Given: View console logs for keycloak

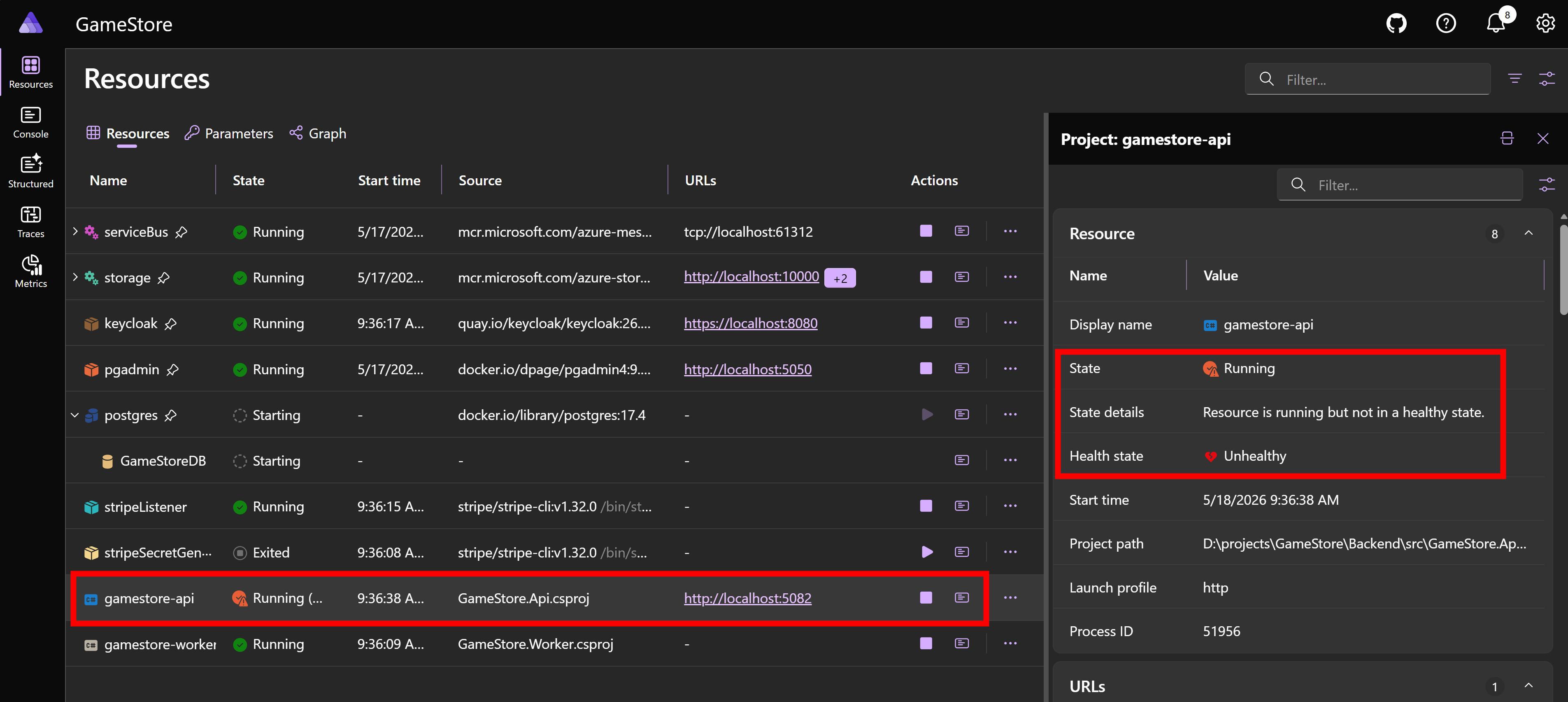Looking at the screenshot, I should (962, 323).
